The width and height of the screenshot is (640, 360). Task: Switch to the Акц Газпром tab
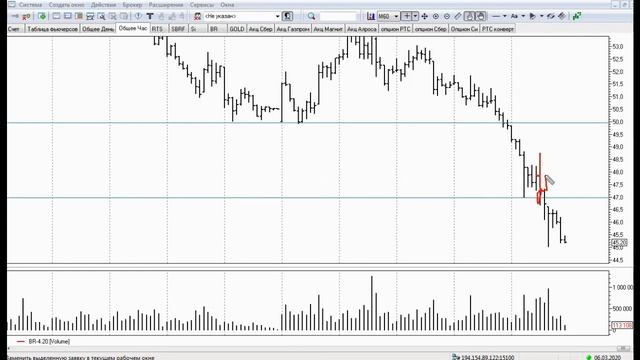click(x=293, y=29)
